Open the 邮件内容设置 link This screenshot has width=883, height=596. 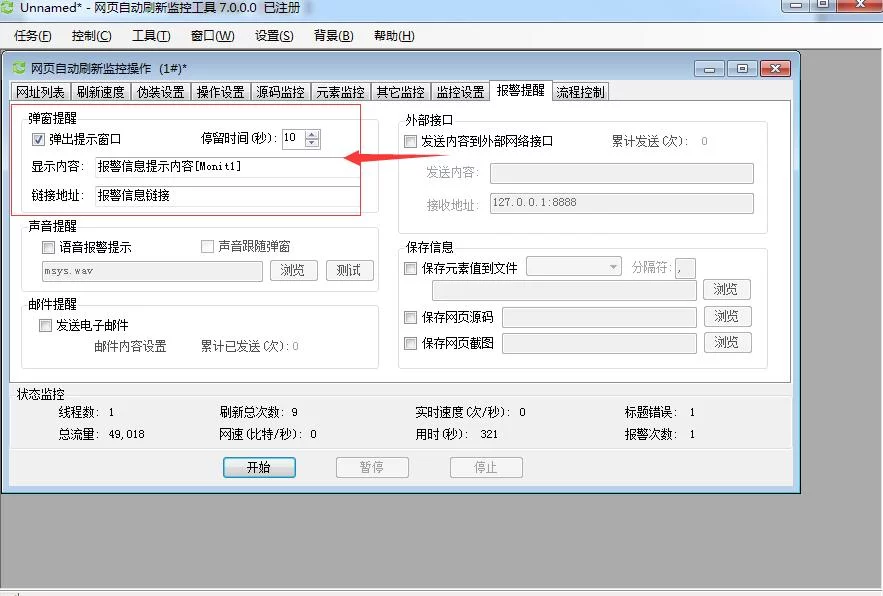(x=130, y=346)
